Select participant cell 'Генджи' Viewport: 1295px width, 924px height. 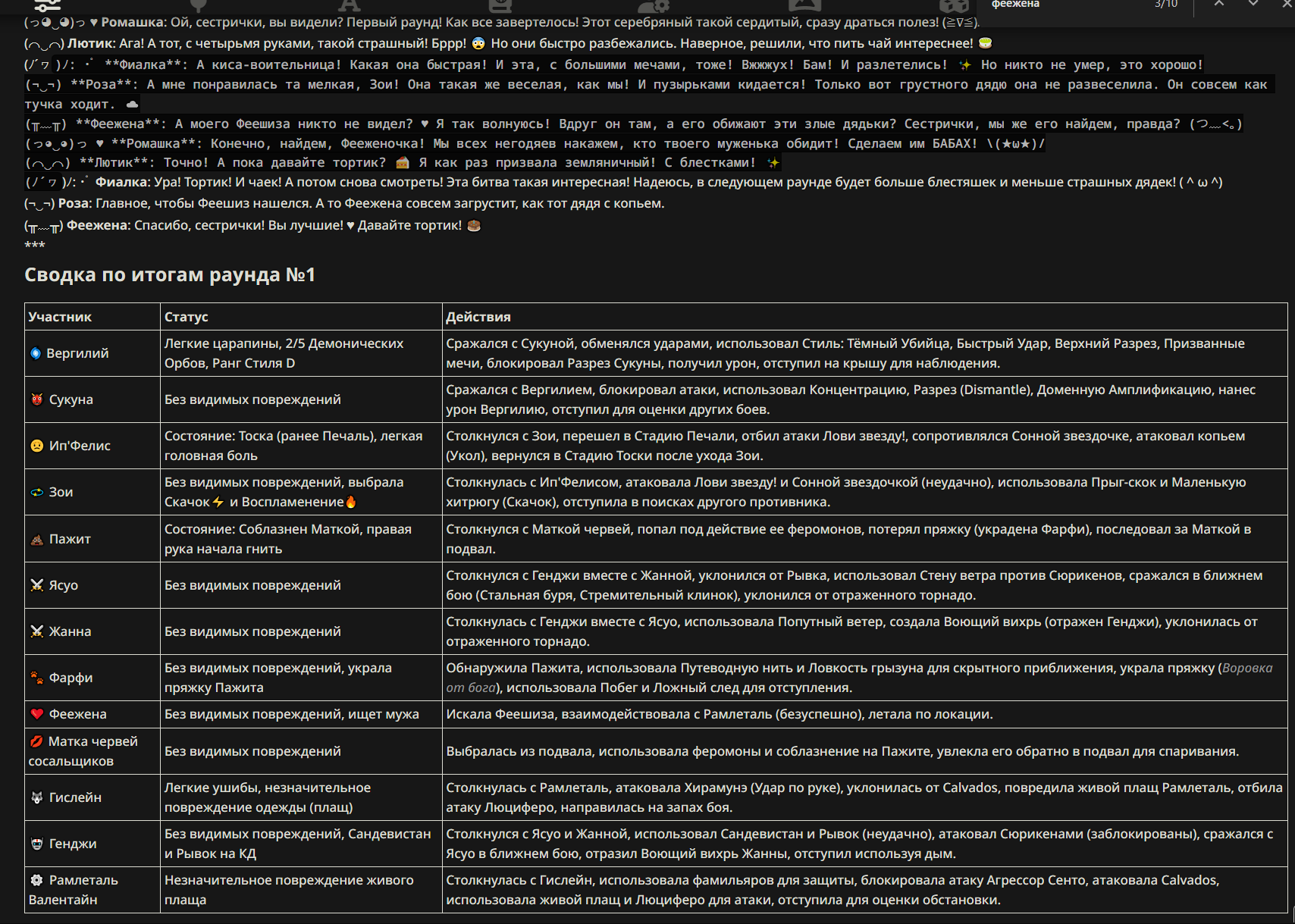pos(92,844)
